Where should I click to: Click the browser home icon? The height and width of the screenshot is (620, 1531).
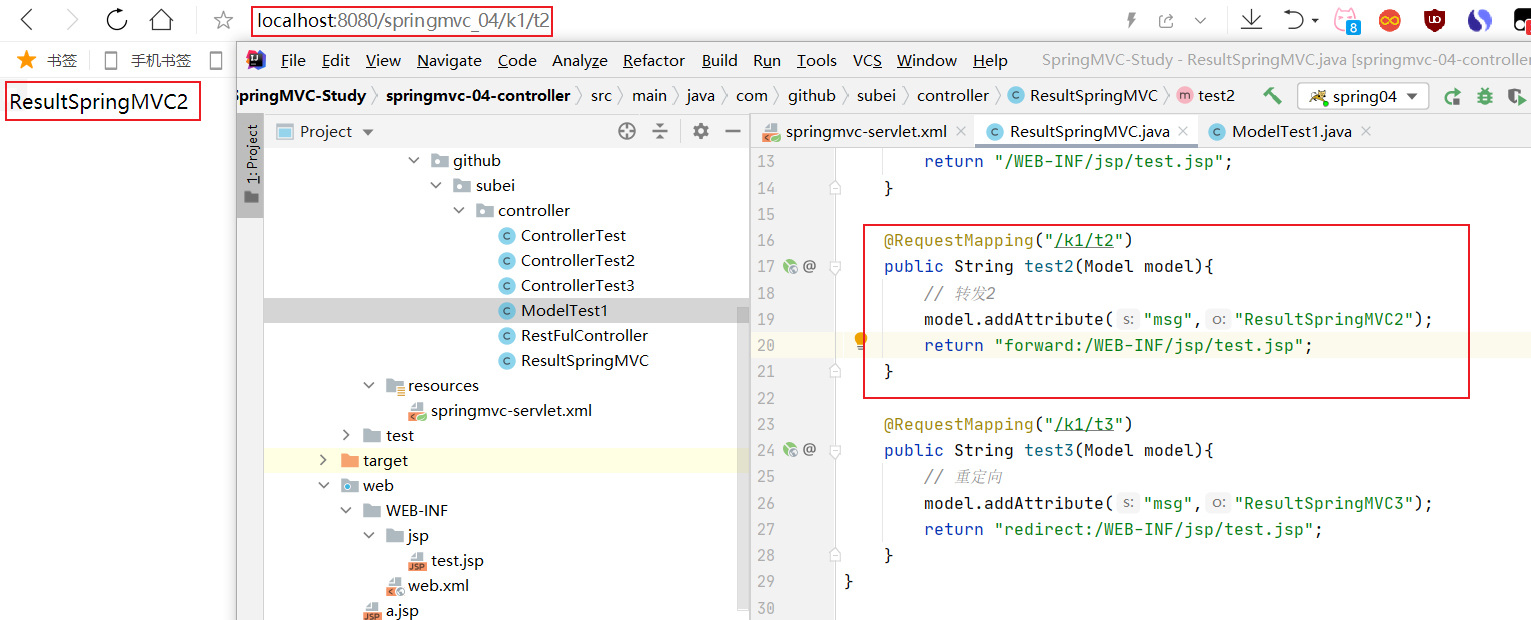click(x=161, y=20)
